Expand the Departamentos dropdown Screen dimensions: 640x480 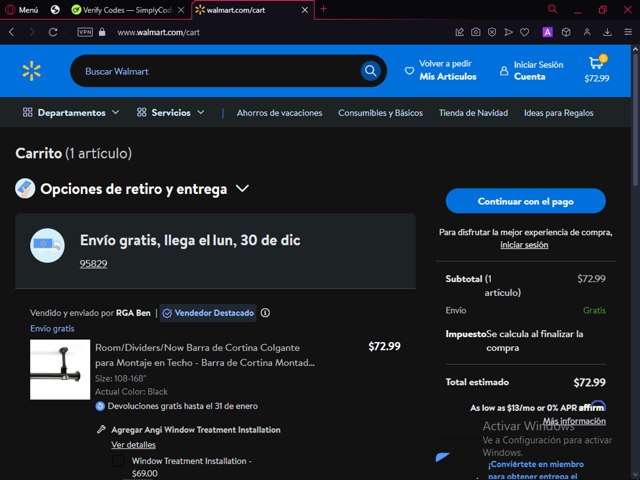tap(71, 113)
